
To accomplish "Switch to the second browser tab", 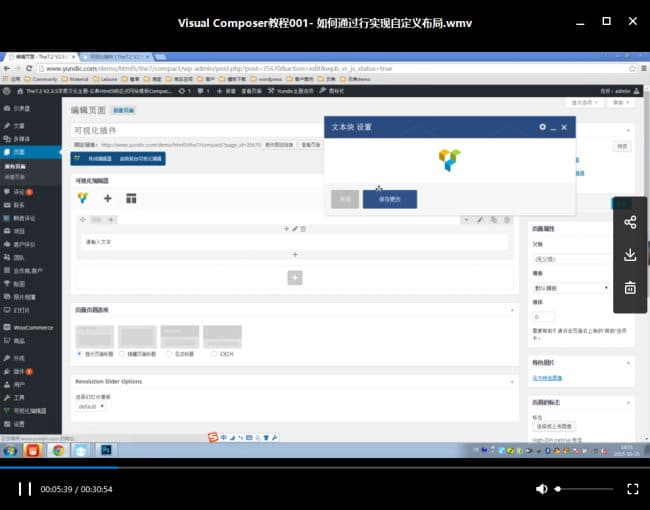I will pyautogui.click(x=118, y=56).
